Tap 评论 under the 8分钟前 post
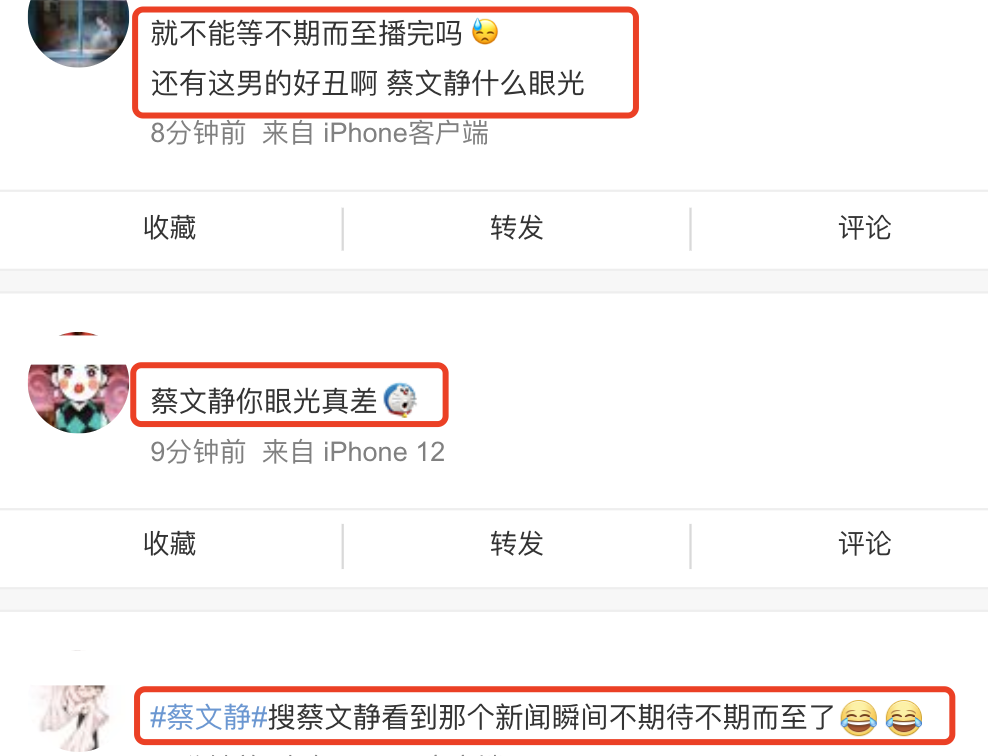Screen dimensions: 988x756 [864, 228]
